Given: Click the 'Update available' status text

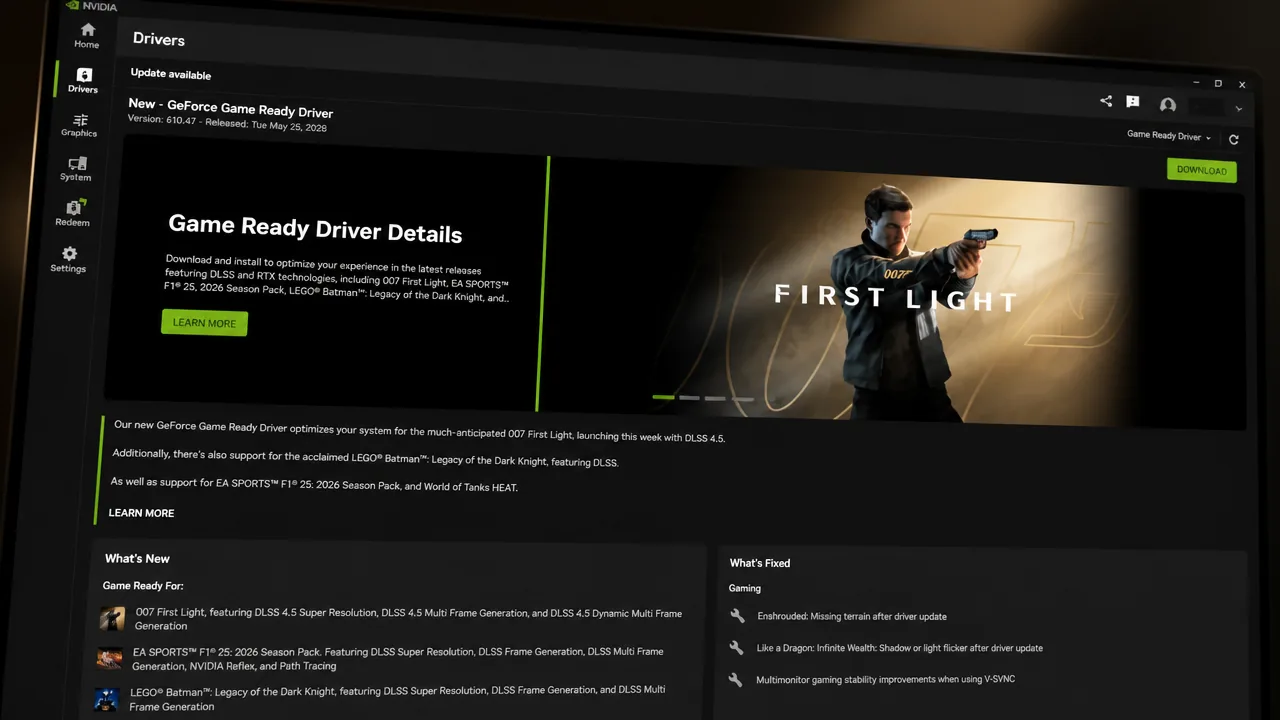Looking at the screenshot, I should point(170,74).
